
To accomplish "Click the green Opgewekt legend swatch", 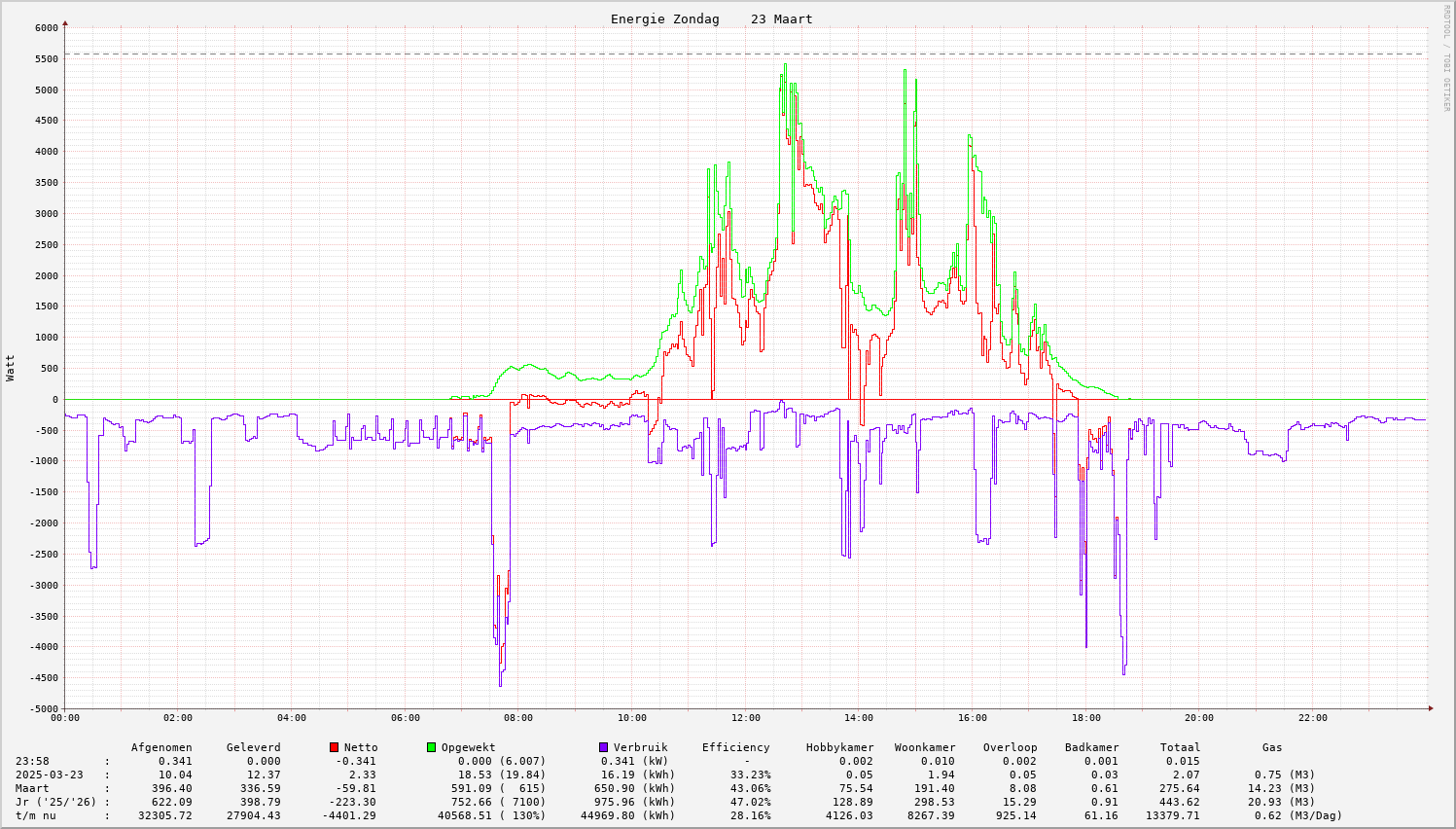I will tap(431, 747).
